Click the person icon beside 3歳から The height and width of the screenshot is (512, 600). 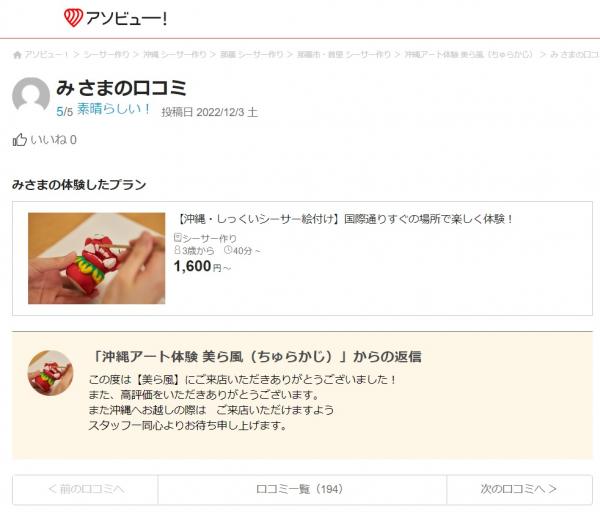click(x=177, y=250)
